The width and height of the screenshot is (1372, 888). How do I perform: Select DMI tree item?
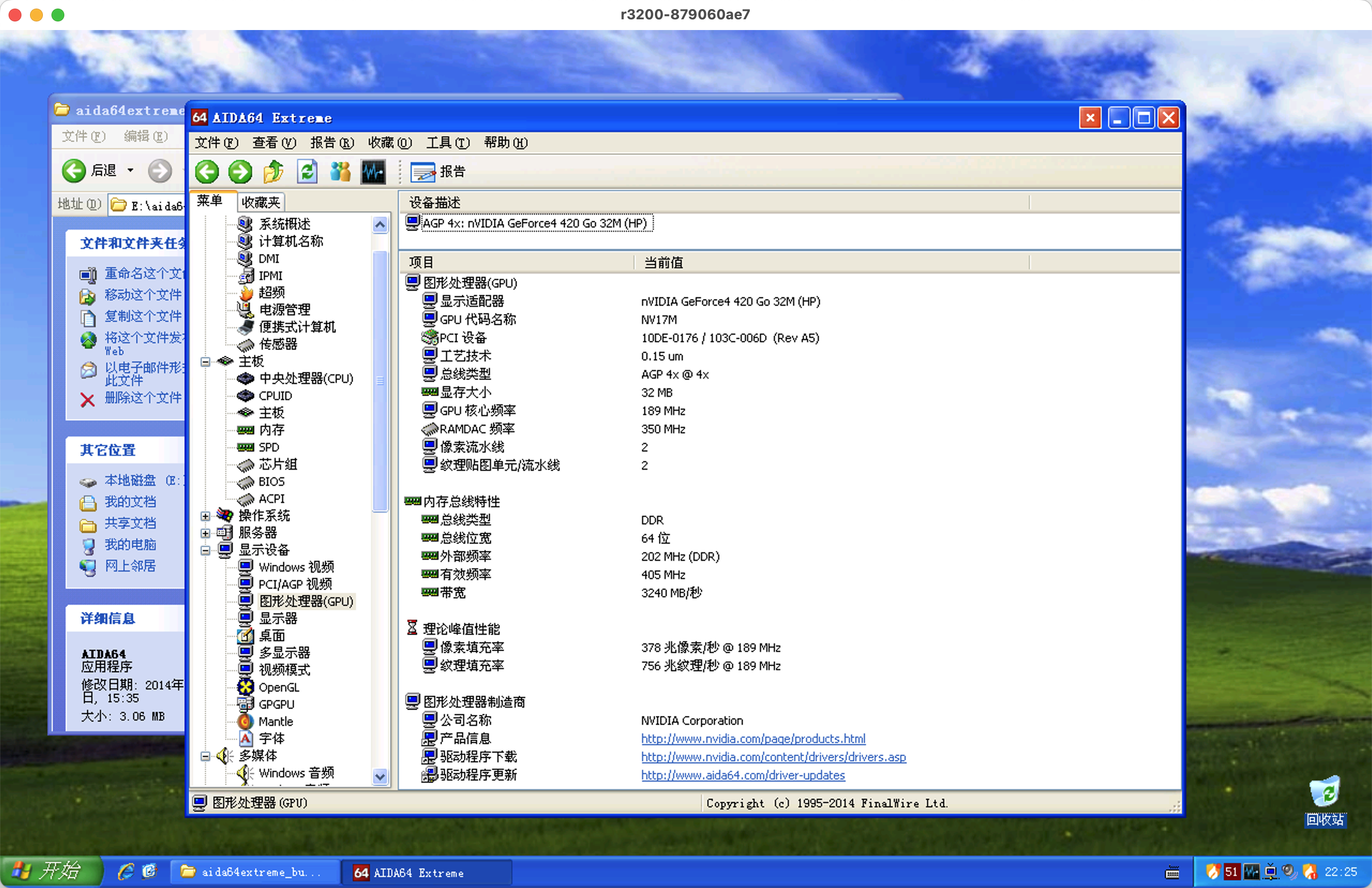269,258
